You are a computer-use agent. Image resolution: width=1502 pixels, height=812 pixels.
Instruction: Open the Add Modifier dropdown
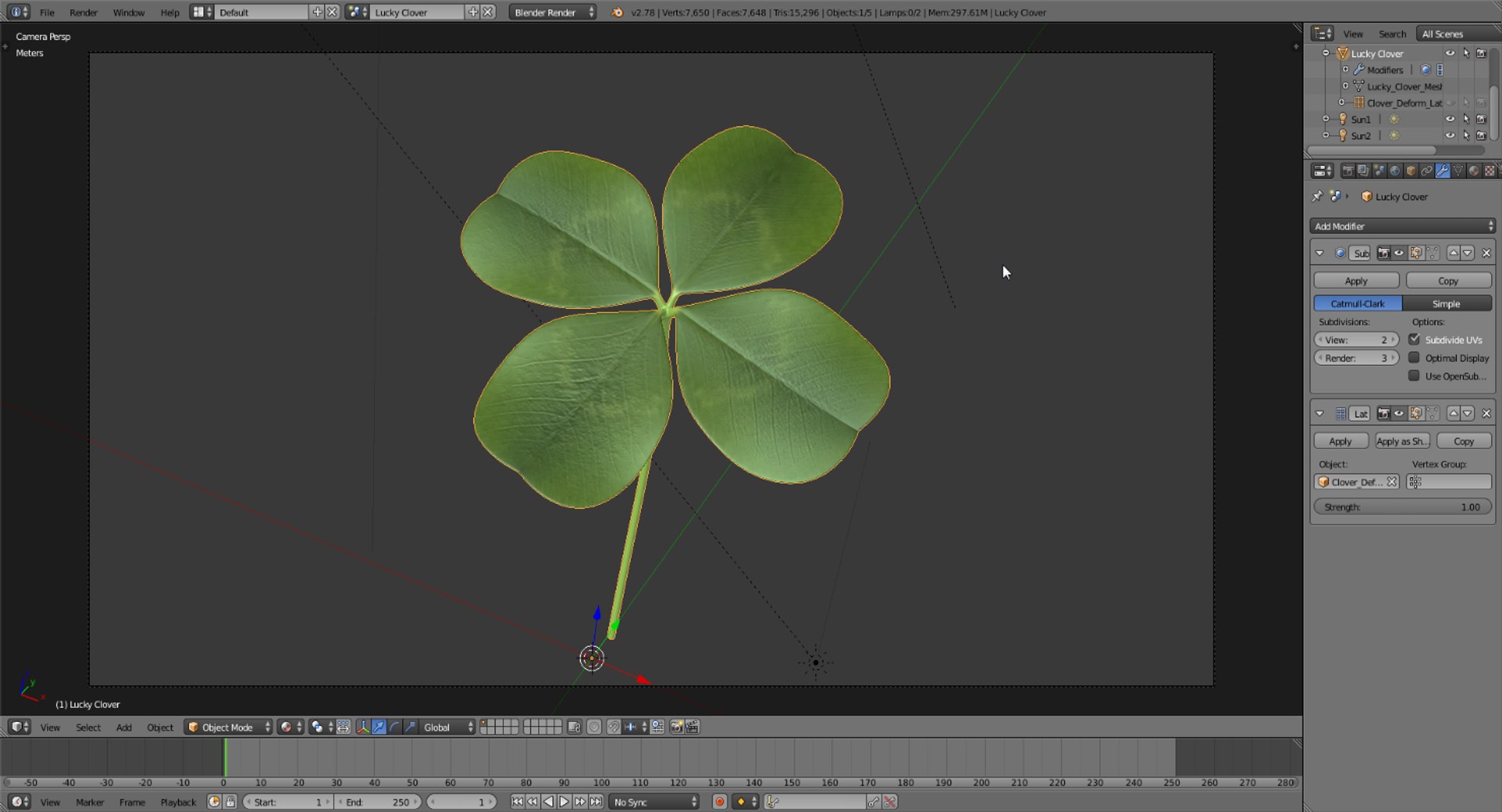pos(1403,226)
